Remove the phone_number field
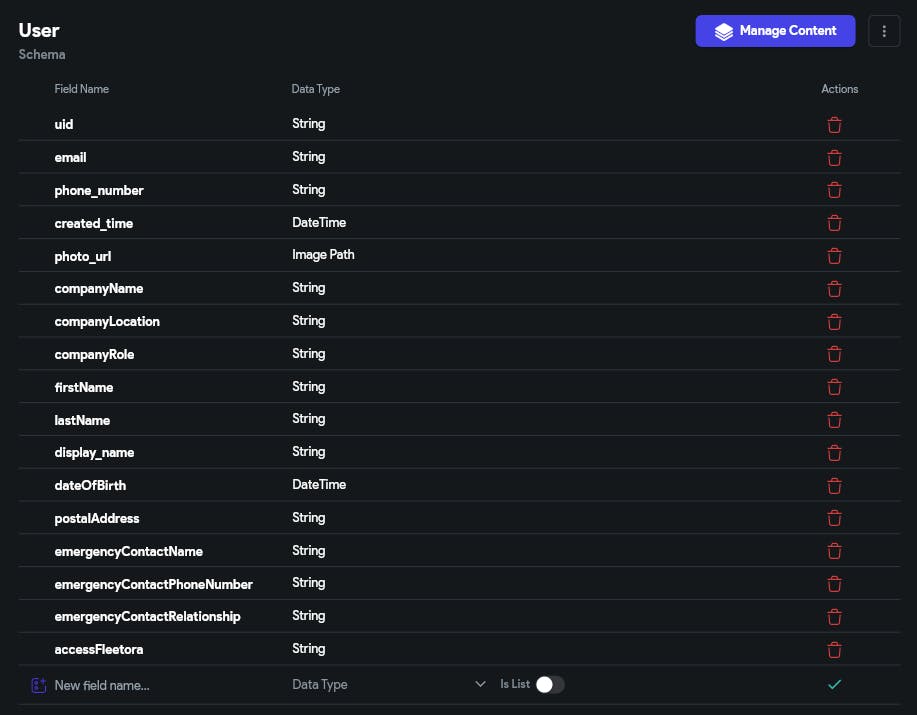Viewport: 917px width, 715px height. pyautogui.click(x=834, y=190)
